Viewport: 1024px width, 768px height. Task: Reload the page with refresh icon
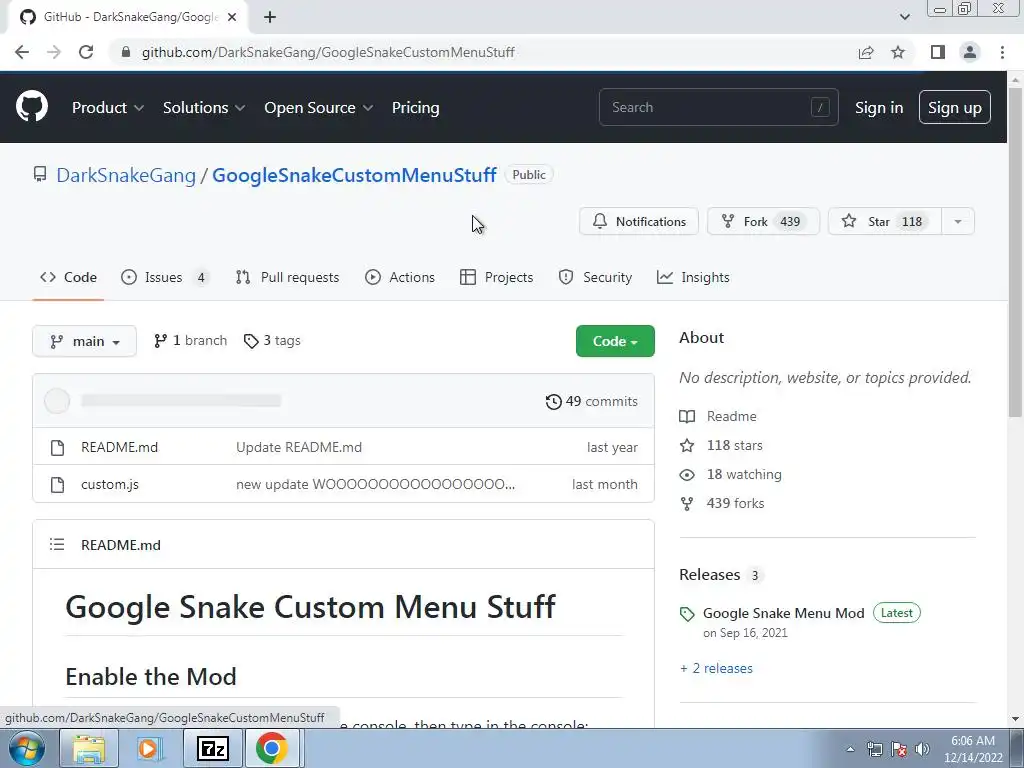[x=86, y=52]
